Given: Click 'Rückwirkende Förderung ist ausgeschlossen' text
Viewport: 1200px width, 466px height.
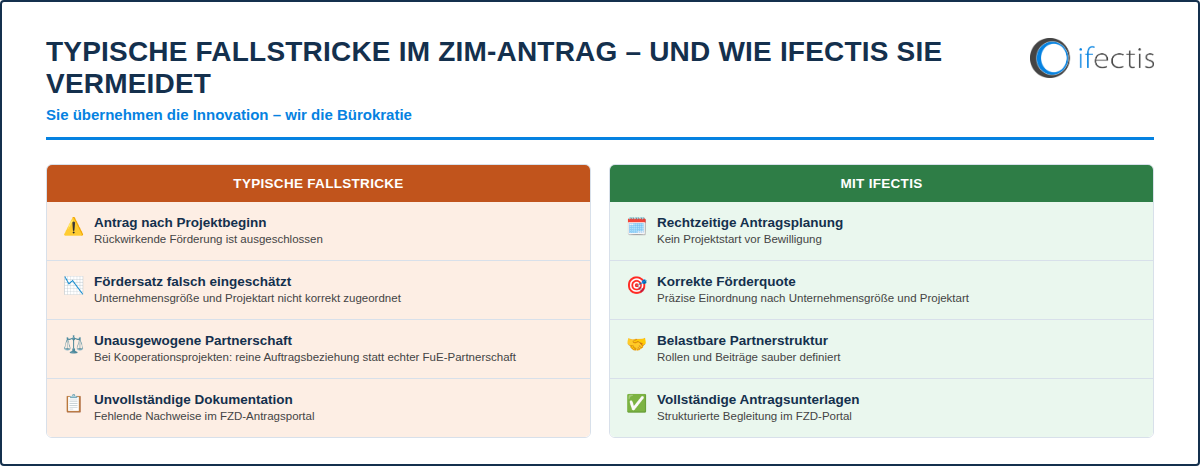Looking at the screenshot, I should [x=208, y=239].
